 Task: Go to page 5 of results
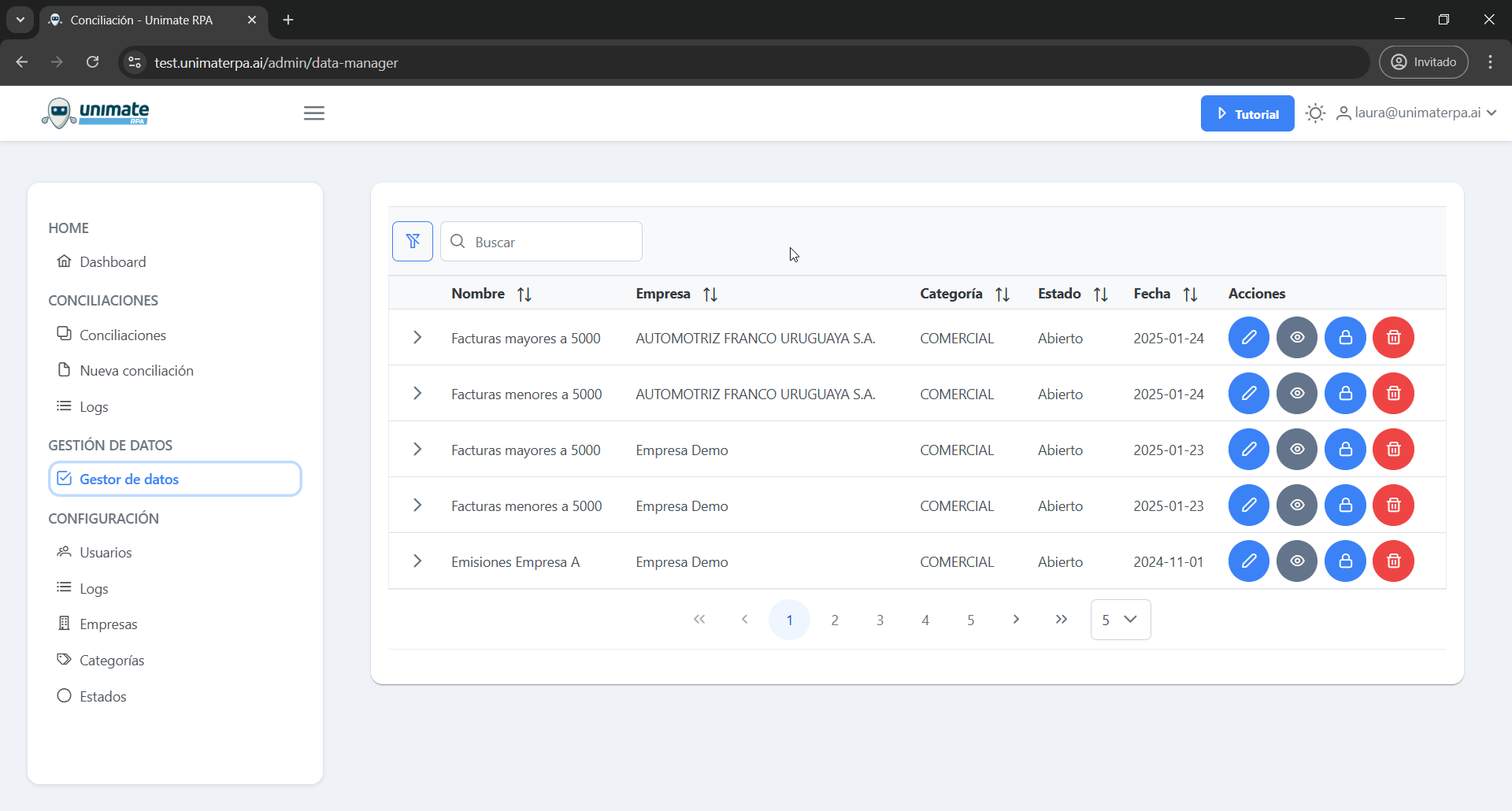tap(970, 620)
